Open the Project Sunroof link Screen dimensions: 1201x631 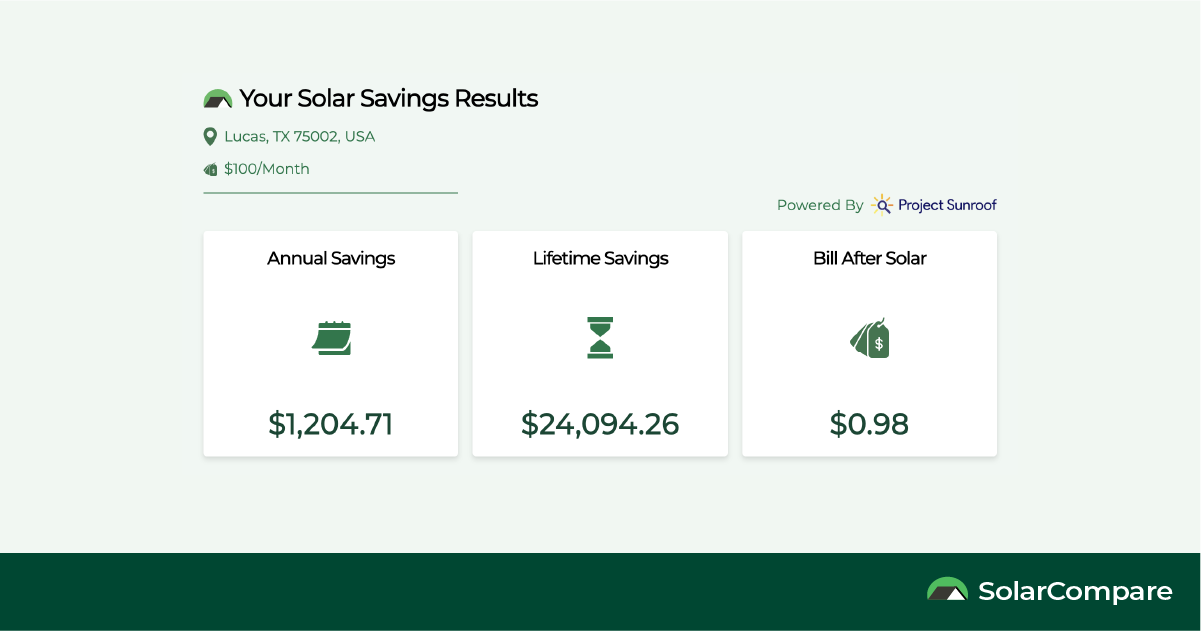point(946,205)
